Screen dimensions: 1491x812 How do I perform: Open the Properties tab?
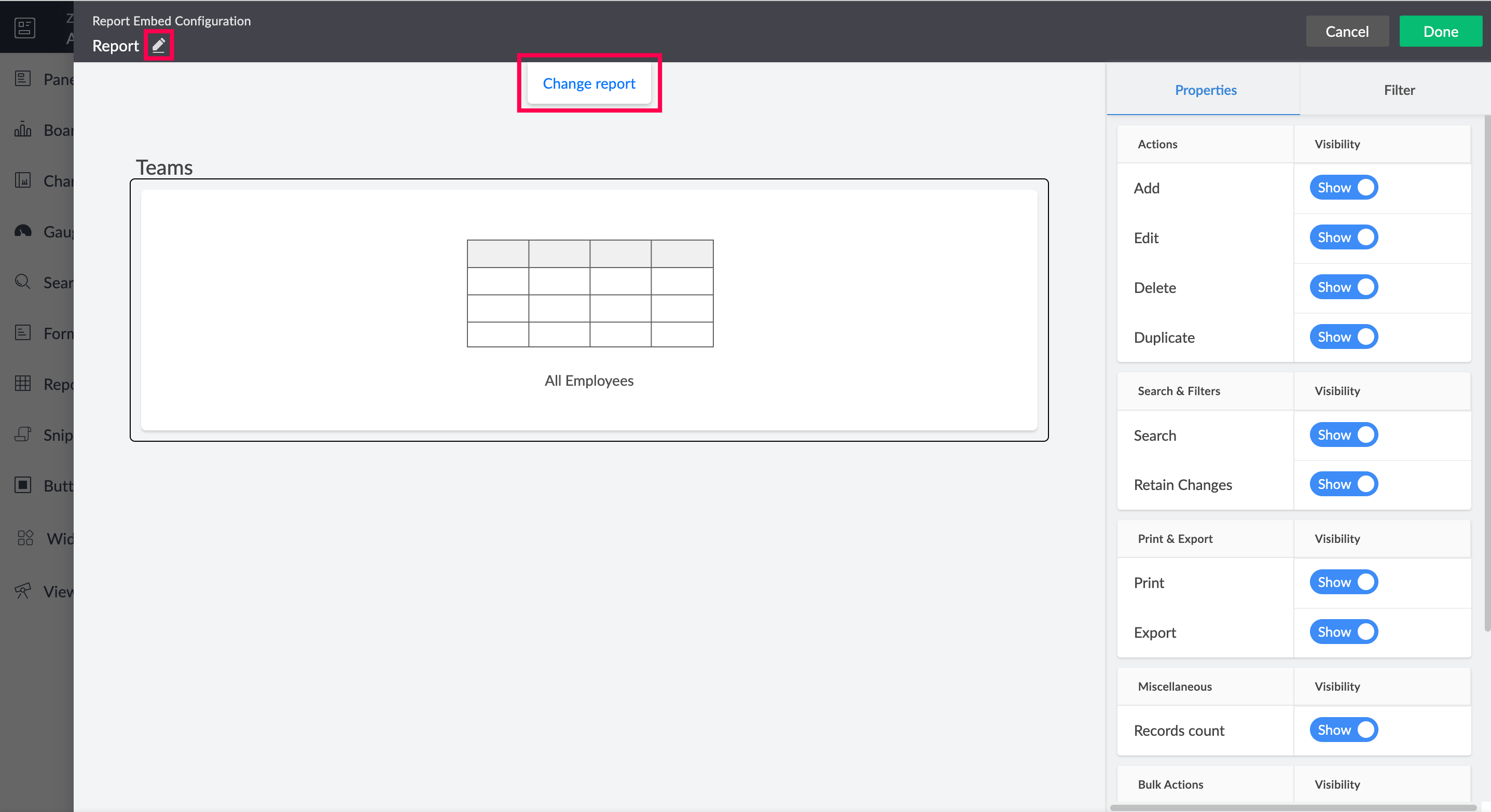[1205, 90]
